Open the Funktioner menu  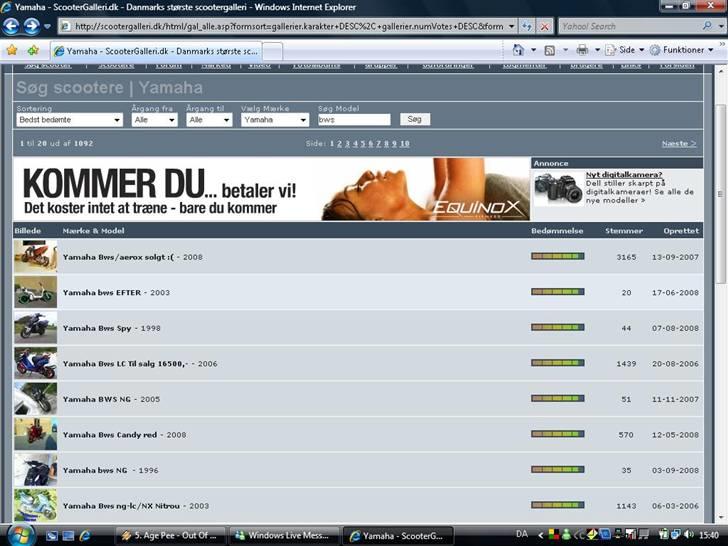click(x=683, y=49)
